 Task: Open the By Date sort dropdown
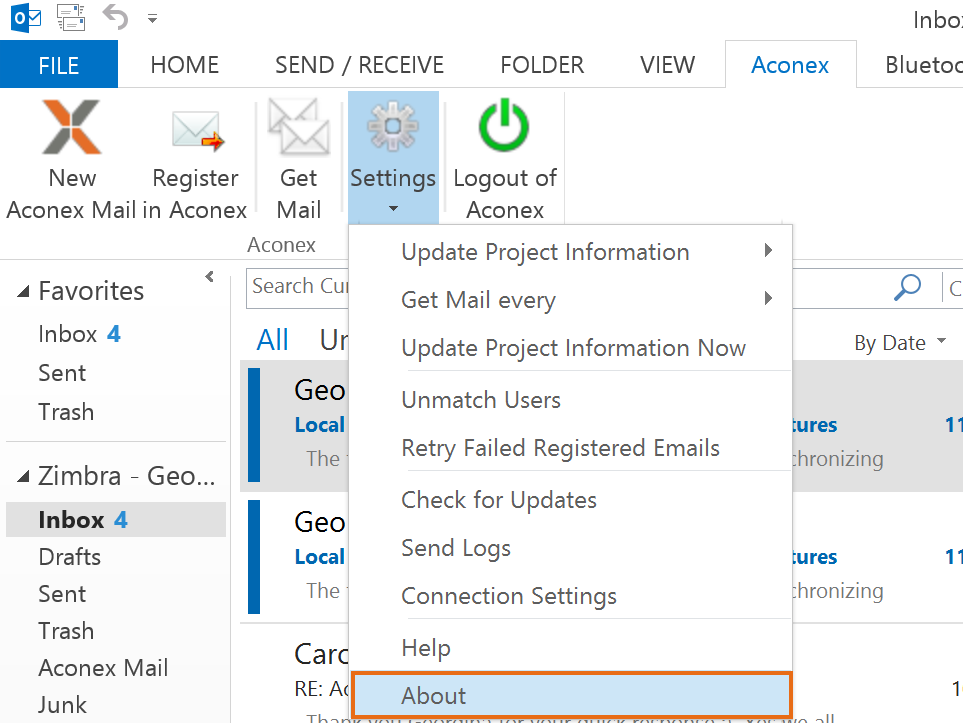click(x=900, y=342)
